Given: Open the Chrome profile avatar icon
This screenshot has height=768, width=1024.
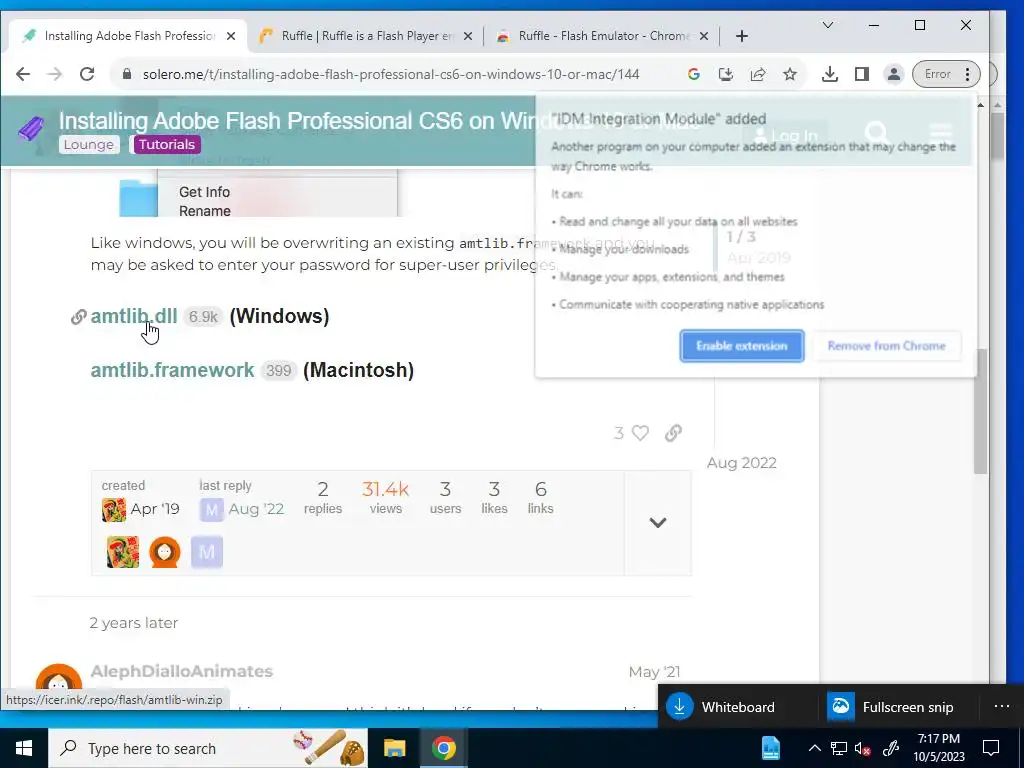Looking at the screenshot, I should click(x=893, y=74).
